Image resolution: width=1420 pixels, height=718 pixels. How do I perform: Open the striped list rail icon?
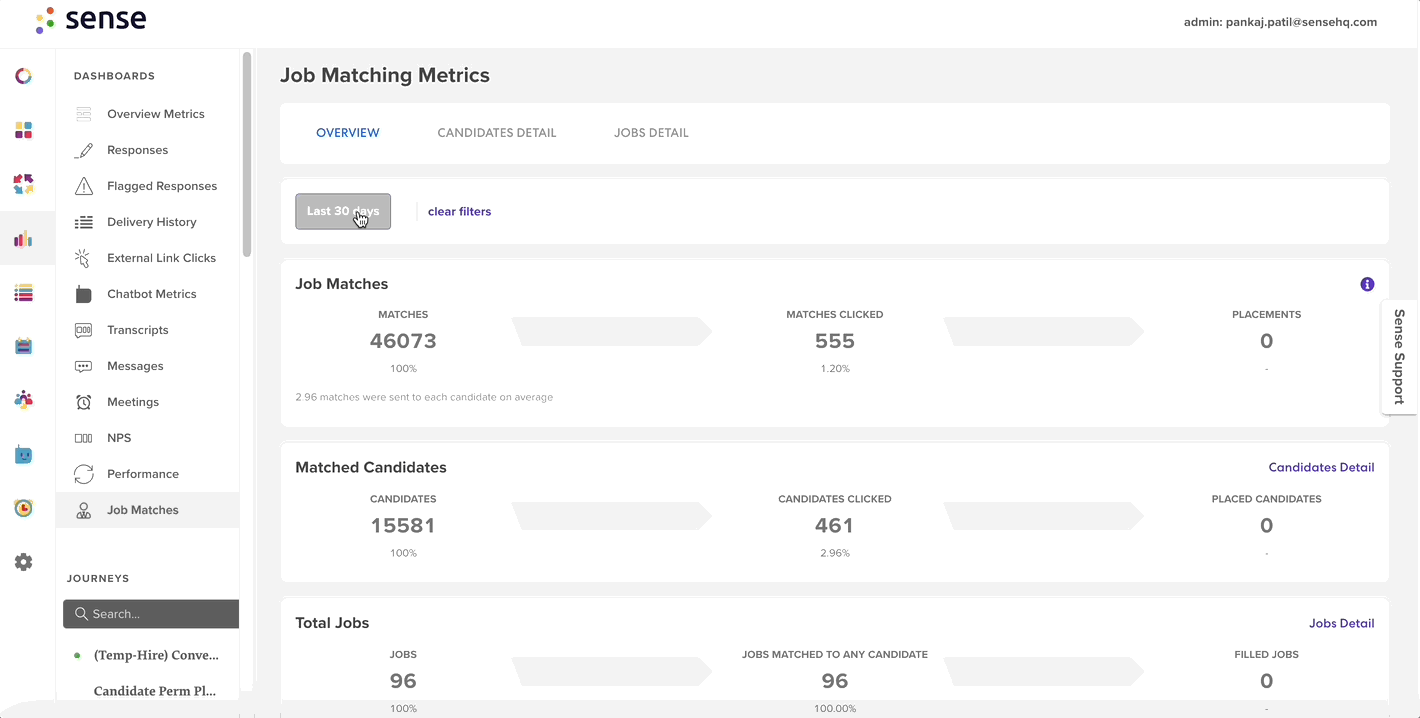tap(24, 293)
